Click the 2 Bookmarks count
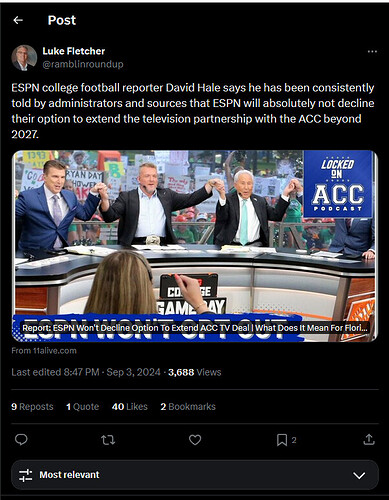This screenshot has width=389, height=500. point(188,407)
